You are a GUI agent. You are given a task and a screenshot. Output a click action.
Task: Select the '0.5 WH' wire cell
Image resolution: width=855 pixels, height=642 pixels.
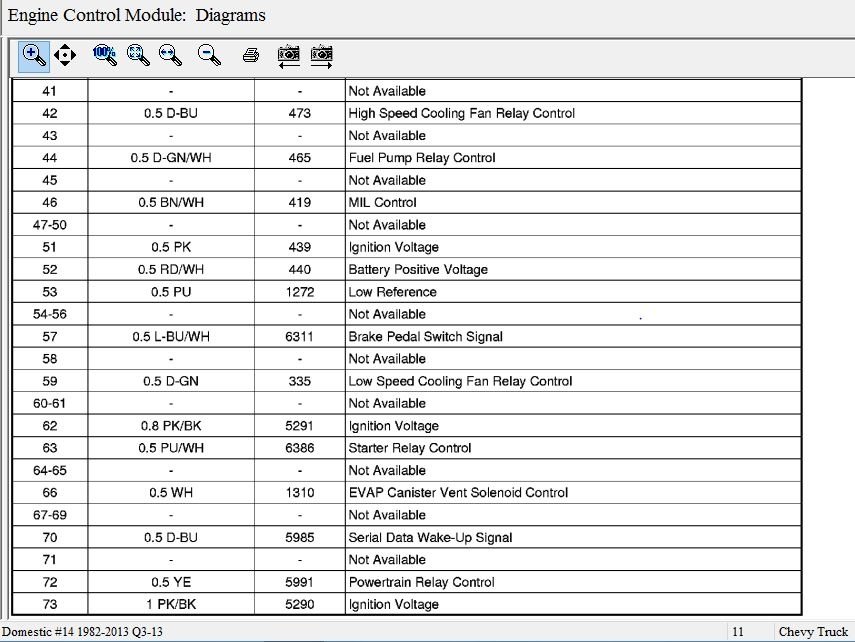tap(171, 493)
